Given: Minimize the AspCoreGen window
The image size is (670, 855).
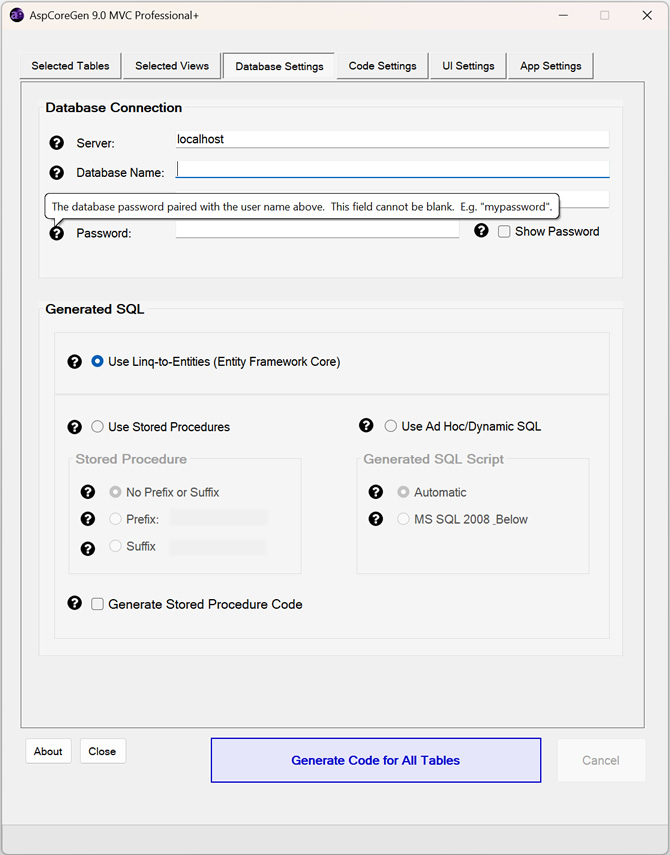Looking at the screenshot, I should 563,15.
